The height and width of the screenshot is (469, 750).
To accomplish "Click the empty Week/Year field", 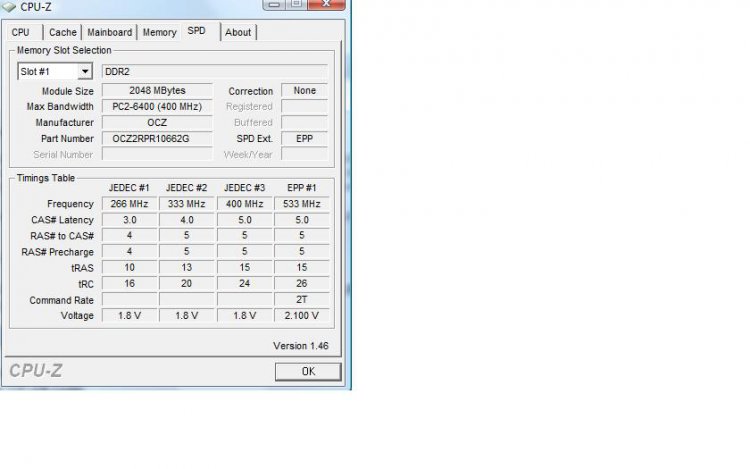I will click(305, 154).
